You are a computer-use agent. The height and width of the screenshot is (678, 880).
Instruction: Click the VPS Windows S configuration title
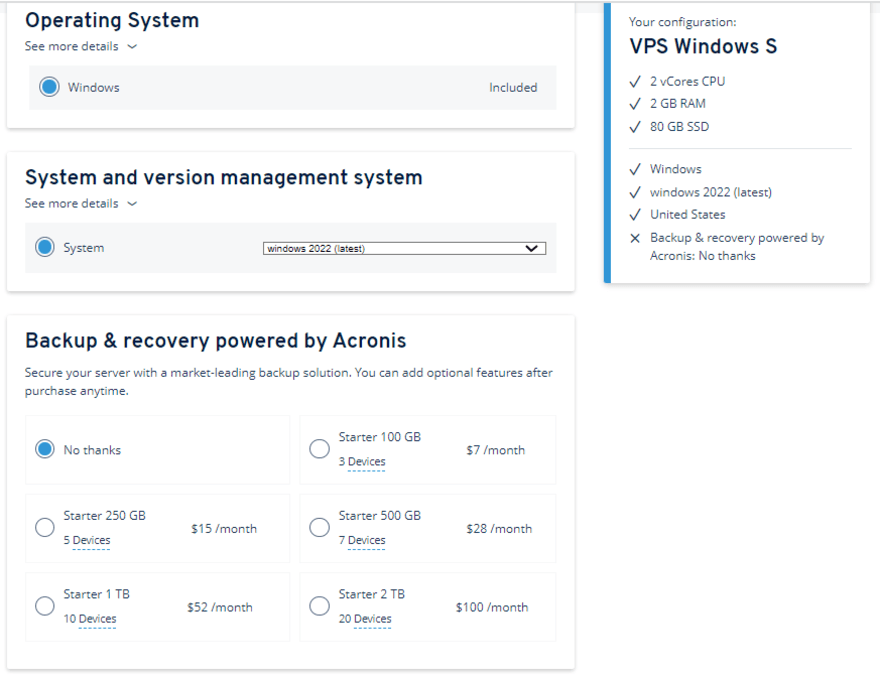click(703, 46)
